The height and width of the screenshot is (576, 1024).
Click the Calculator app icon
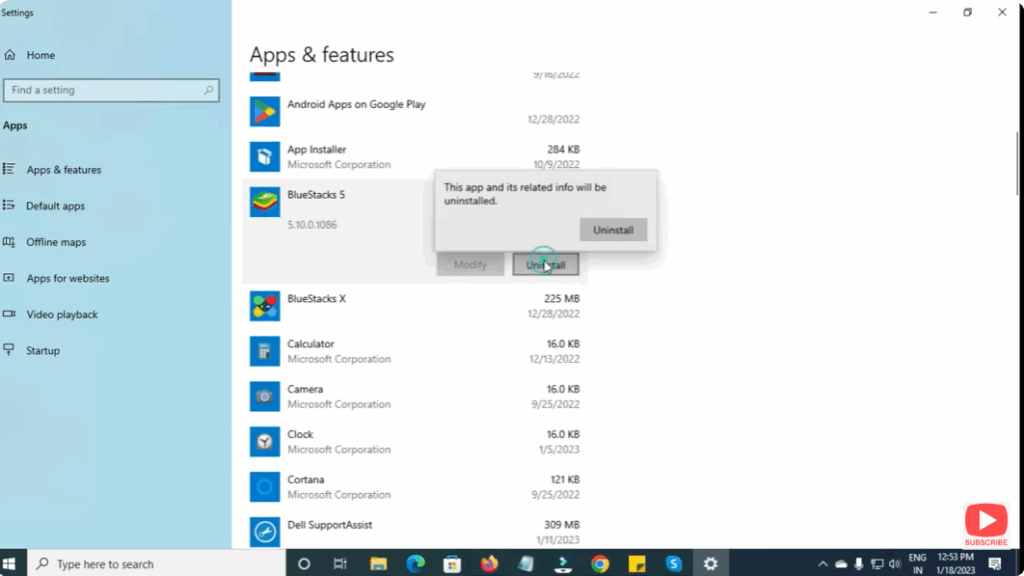tap(264, 351)
